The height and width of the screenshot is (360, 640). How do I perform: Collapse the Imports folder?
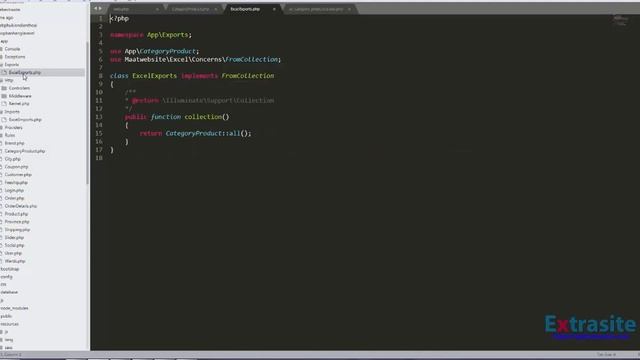12,111
